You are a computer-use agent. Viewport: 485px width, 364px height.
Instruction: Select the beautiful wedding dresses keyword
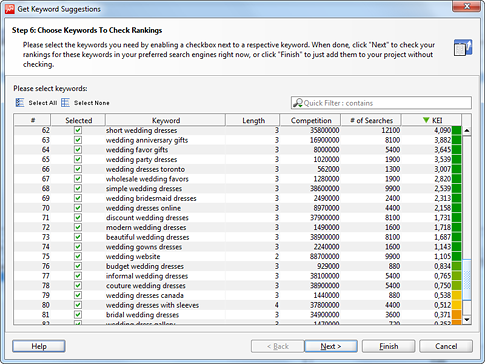pyautogui.click(x=147, y=237)
